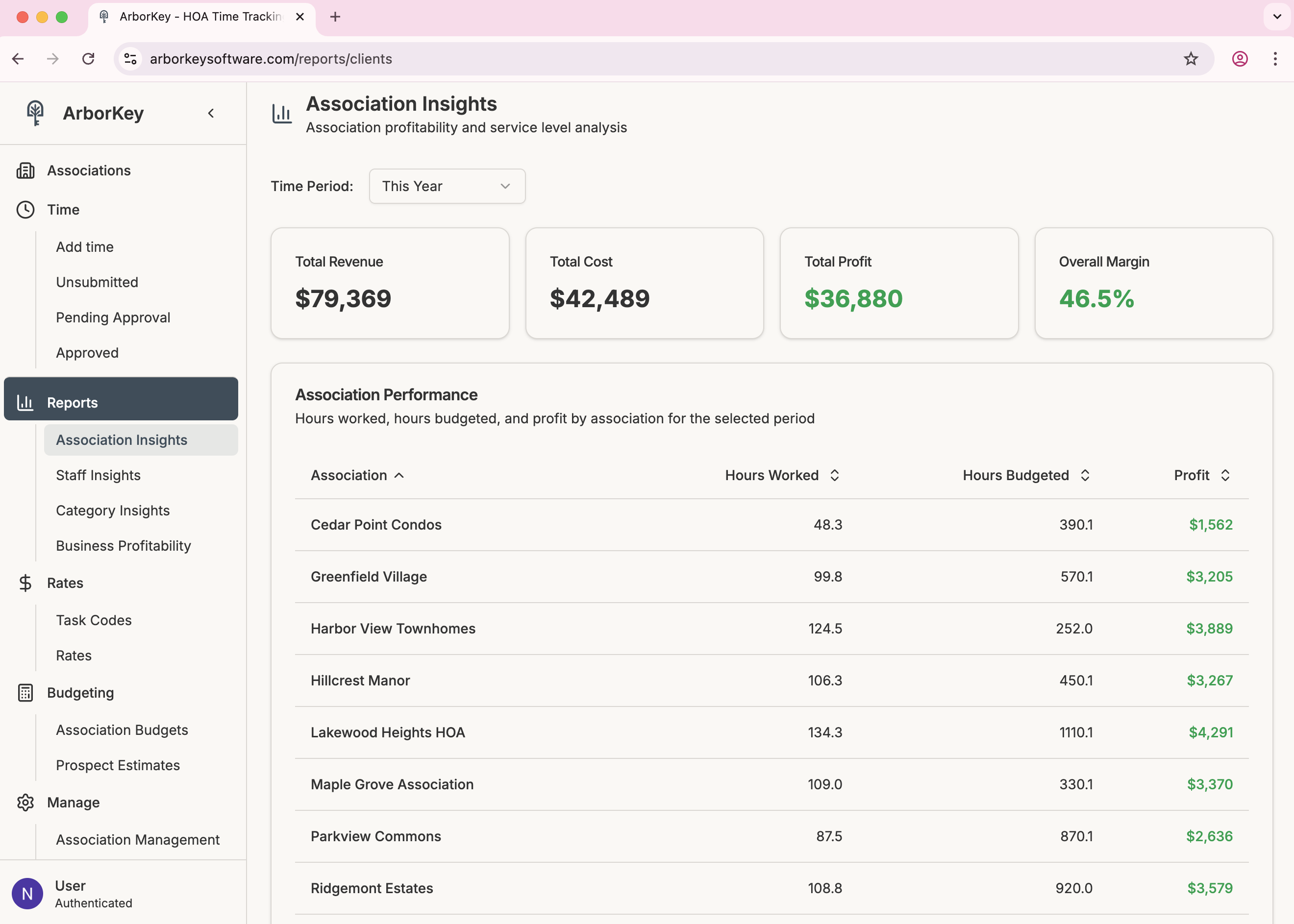Open Manage via the gear icon
Viewport: 1294px width, 924px height.
[25, 802]
